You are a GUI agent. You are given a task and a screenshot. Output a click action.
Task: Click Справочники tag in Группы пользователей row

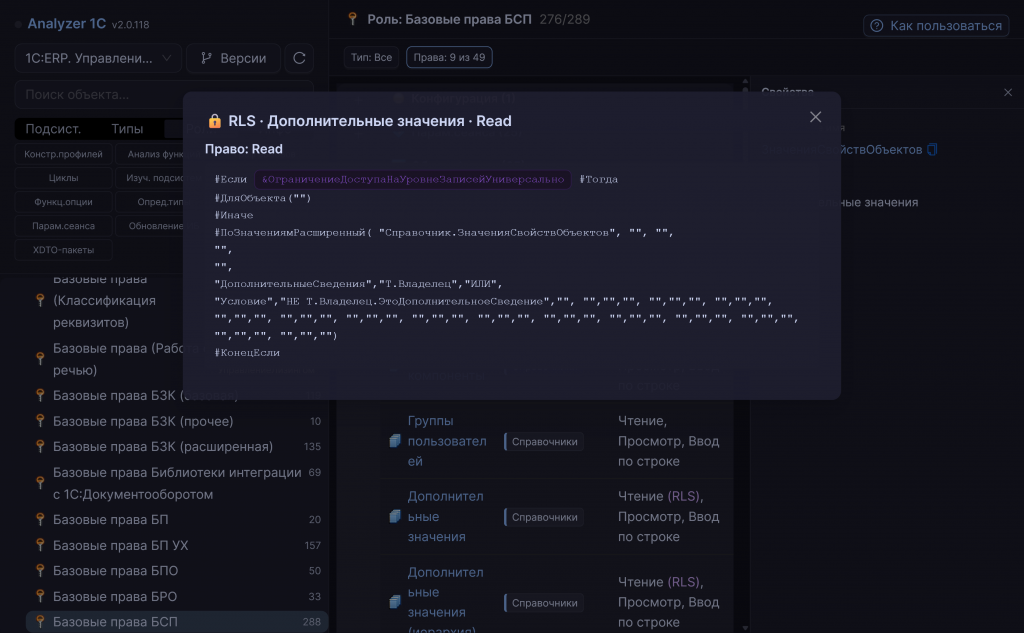coord(544,442)
